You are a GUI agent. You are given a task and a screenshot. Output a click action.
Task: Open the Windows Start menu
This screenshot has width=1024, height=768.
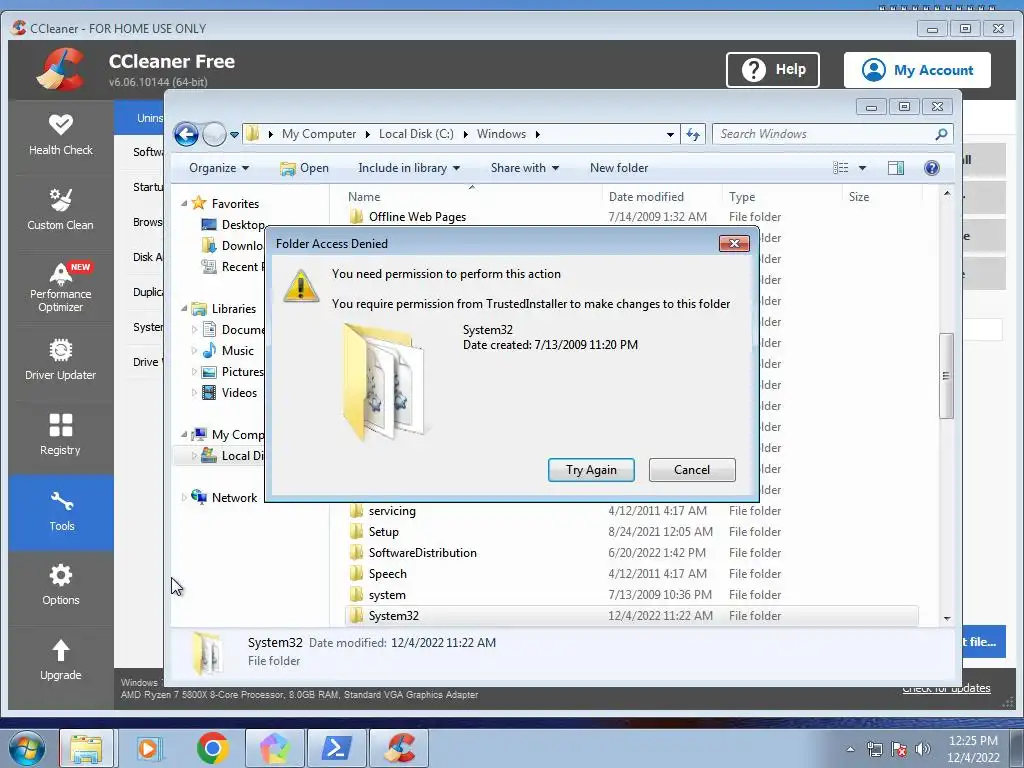point(27,748)
